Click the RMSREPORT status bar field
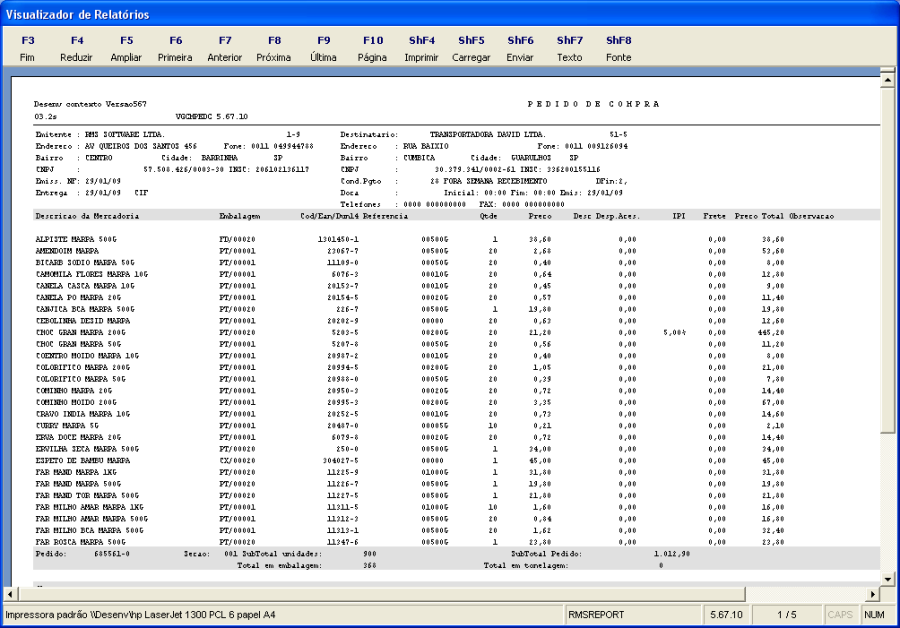This screenshot has height=628, width=900. (633, 615)
